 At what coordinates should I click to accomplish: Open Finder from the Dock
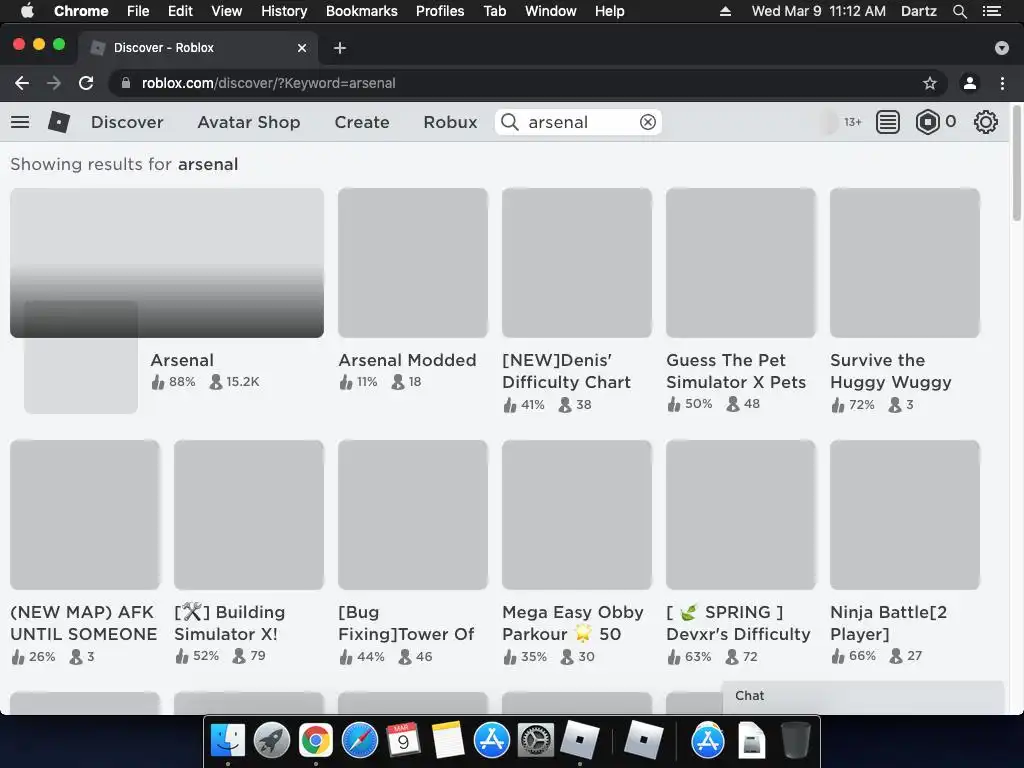point(228,741)
